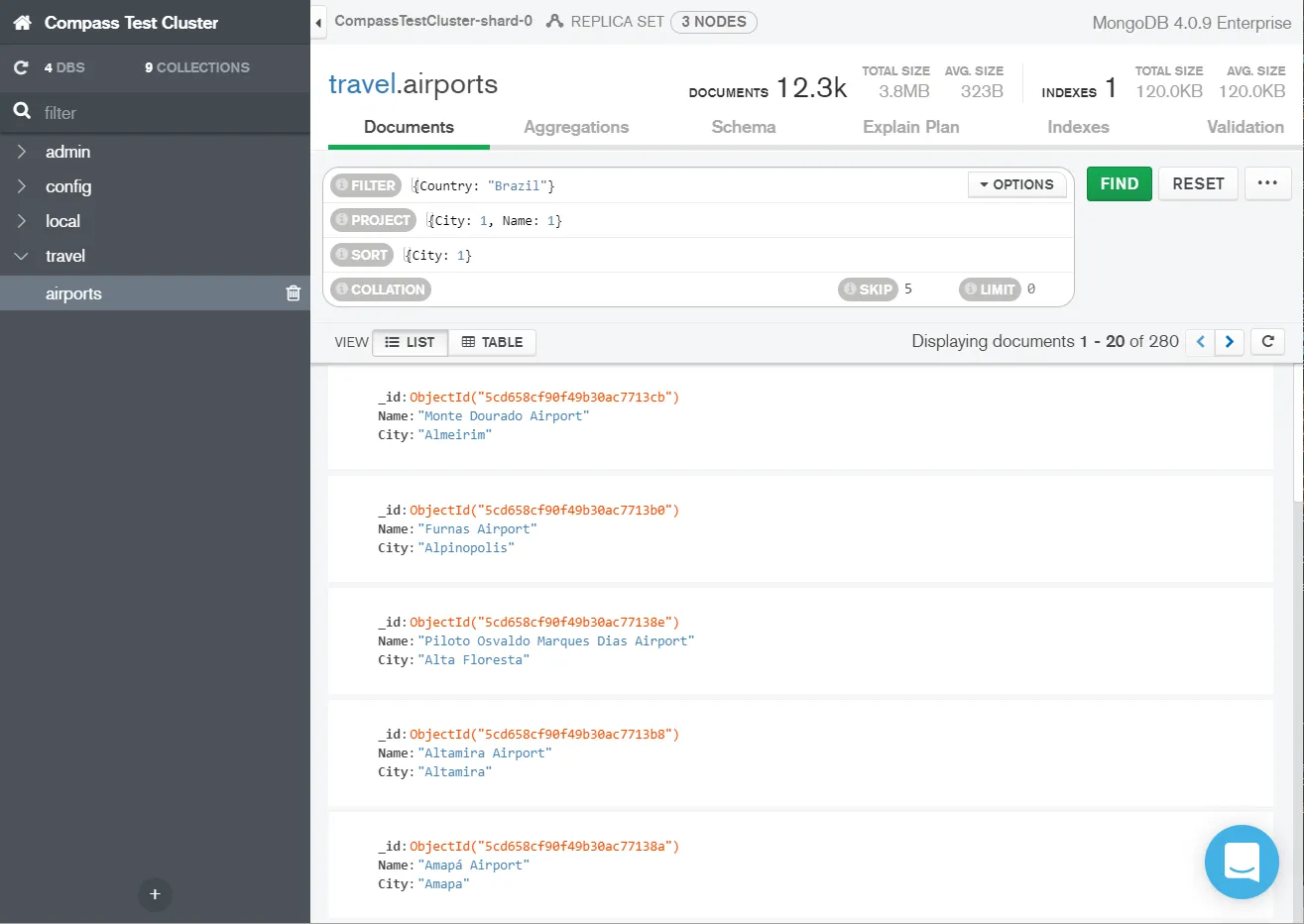Screen dimensions: 1304x924
Task: Click the plus icon to create database
Action: [x=155, y=894]
